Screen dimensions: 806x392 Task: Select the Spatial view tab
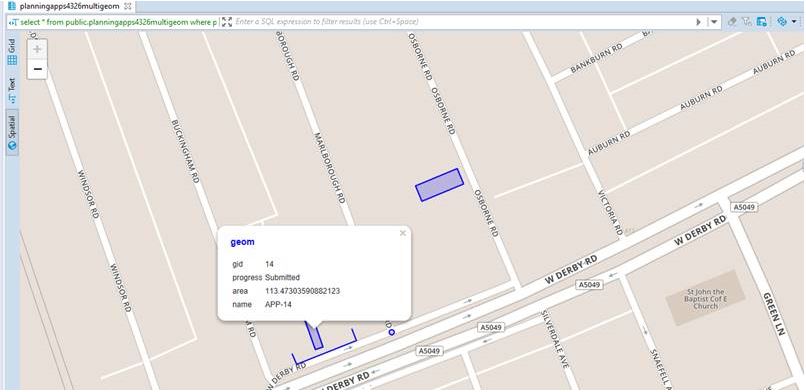click(x=12, y=132)
